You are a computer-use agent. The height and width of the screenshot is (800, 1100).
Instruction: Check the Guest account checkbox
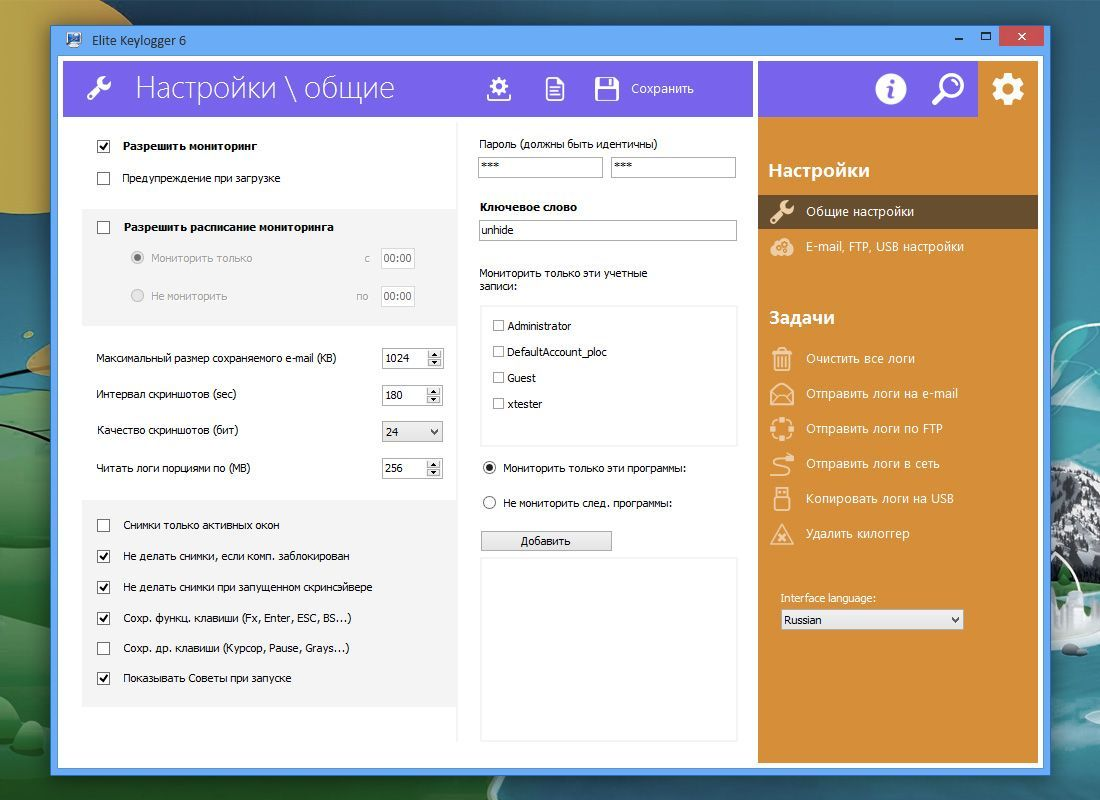pos(498,378)
